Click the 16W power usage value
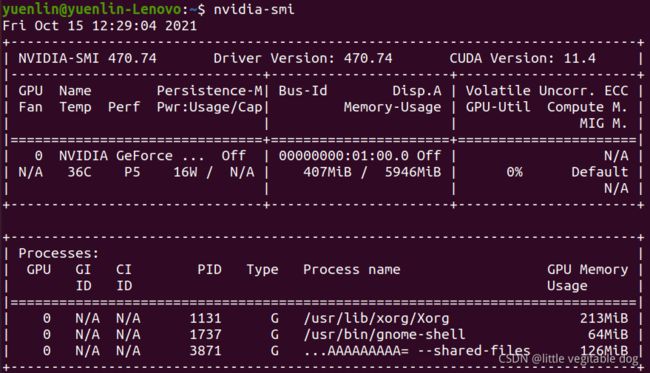Image resolution: width=650 pixels, height=373 pixels. (185, 172)
